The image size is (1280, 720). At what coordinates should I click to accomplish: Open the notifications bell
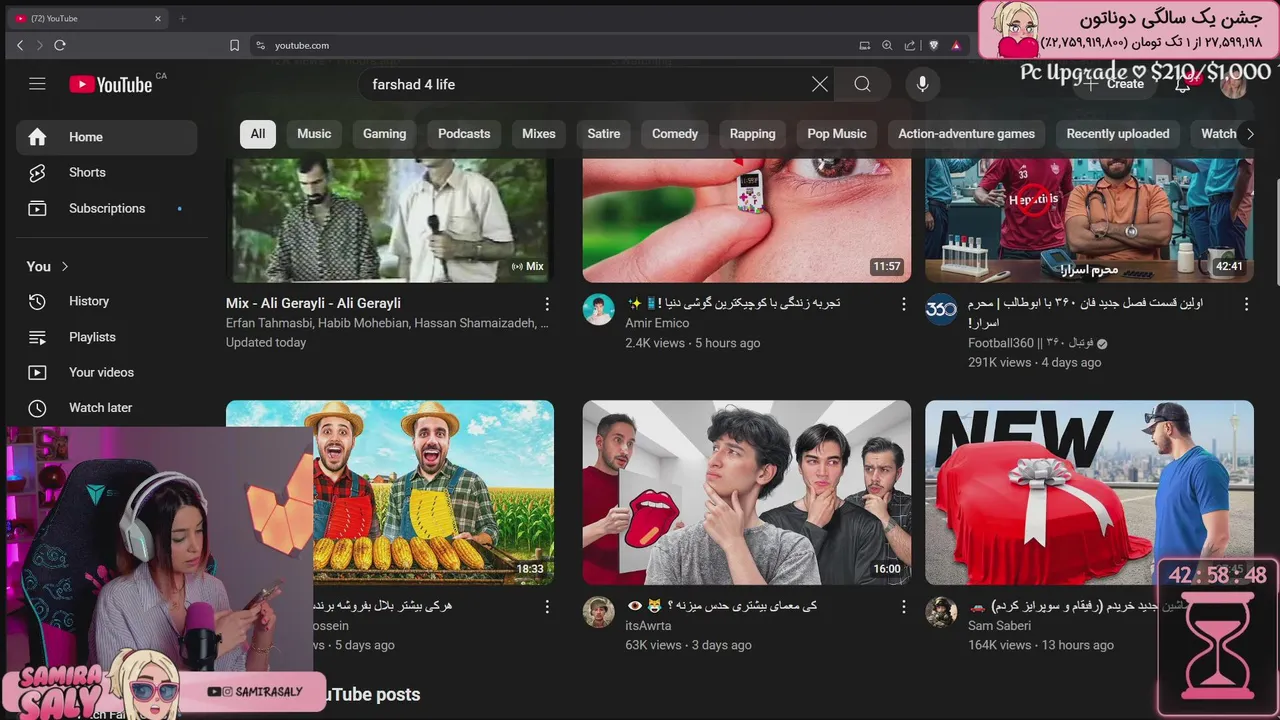[x=1183, y=84]
